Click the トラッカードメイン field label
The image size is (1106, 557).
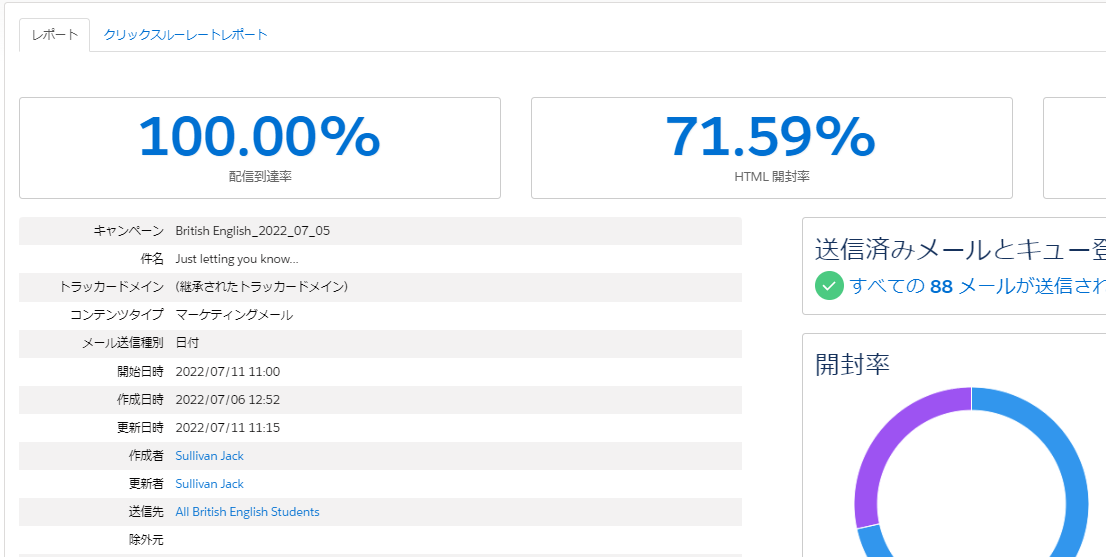click(x=111, y=288)
